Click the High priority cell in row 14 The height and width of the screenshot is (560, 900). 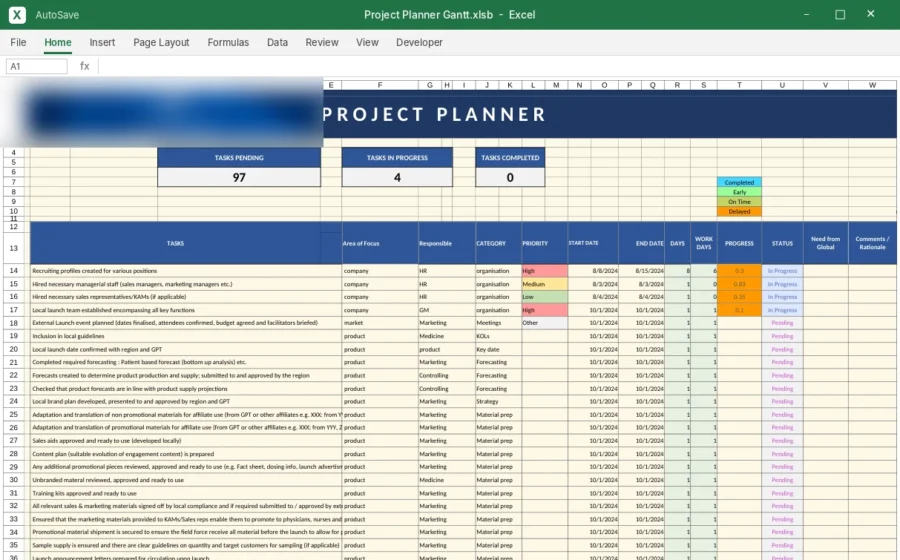pos(545,271)
